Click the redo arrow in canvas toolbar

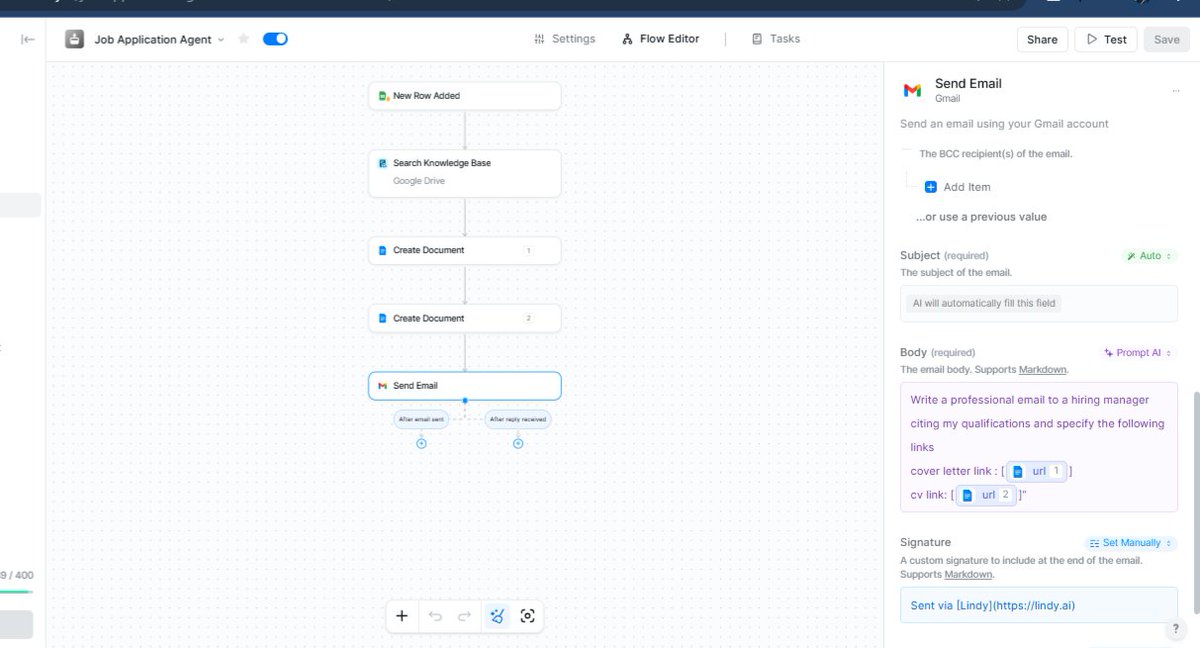coord(465,616)
